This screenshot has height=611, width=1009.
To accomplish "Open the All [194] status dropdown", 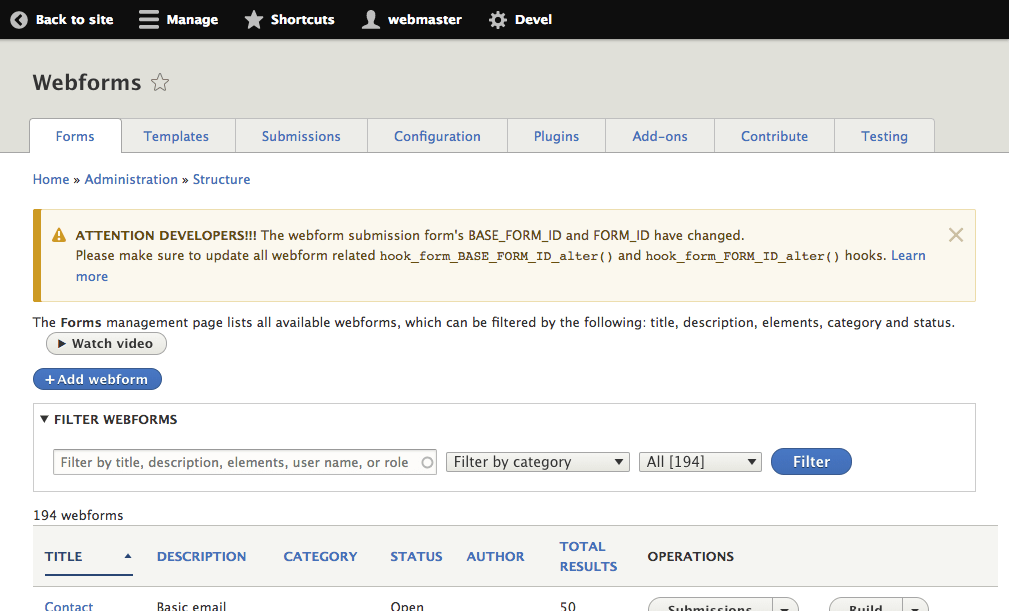I will [x=699, y=461].
